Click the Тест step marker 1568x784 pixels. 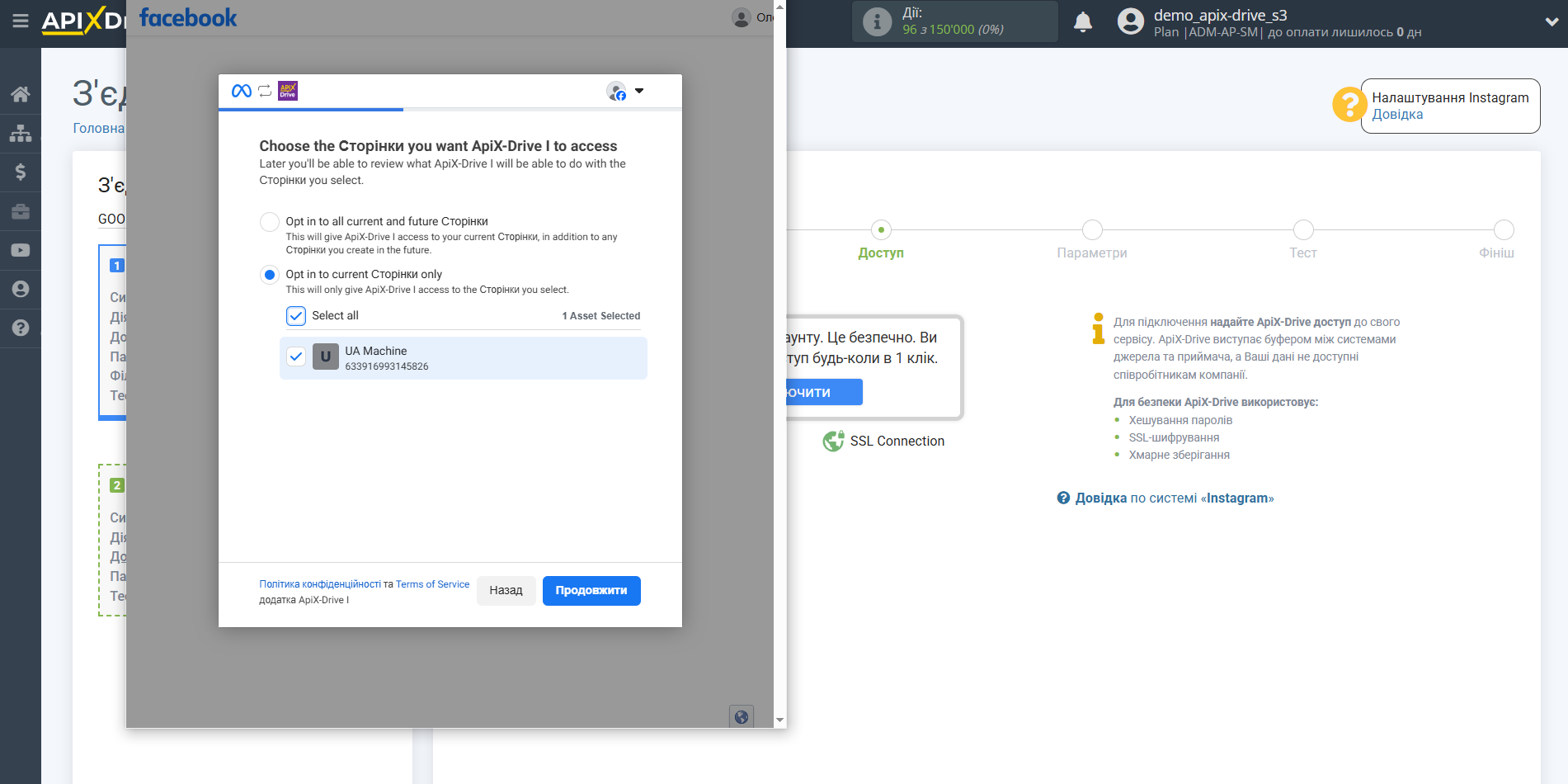coord(1303,229)
